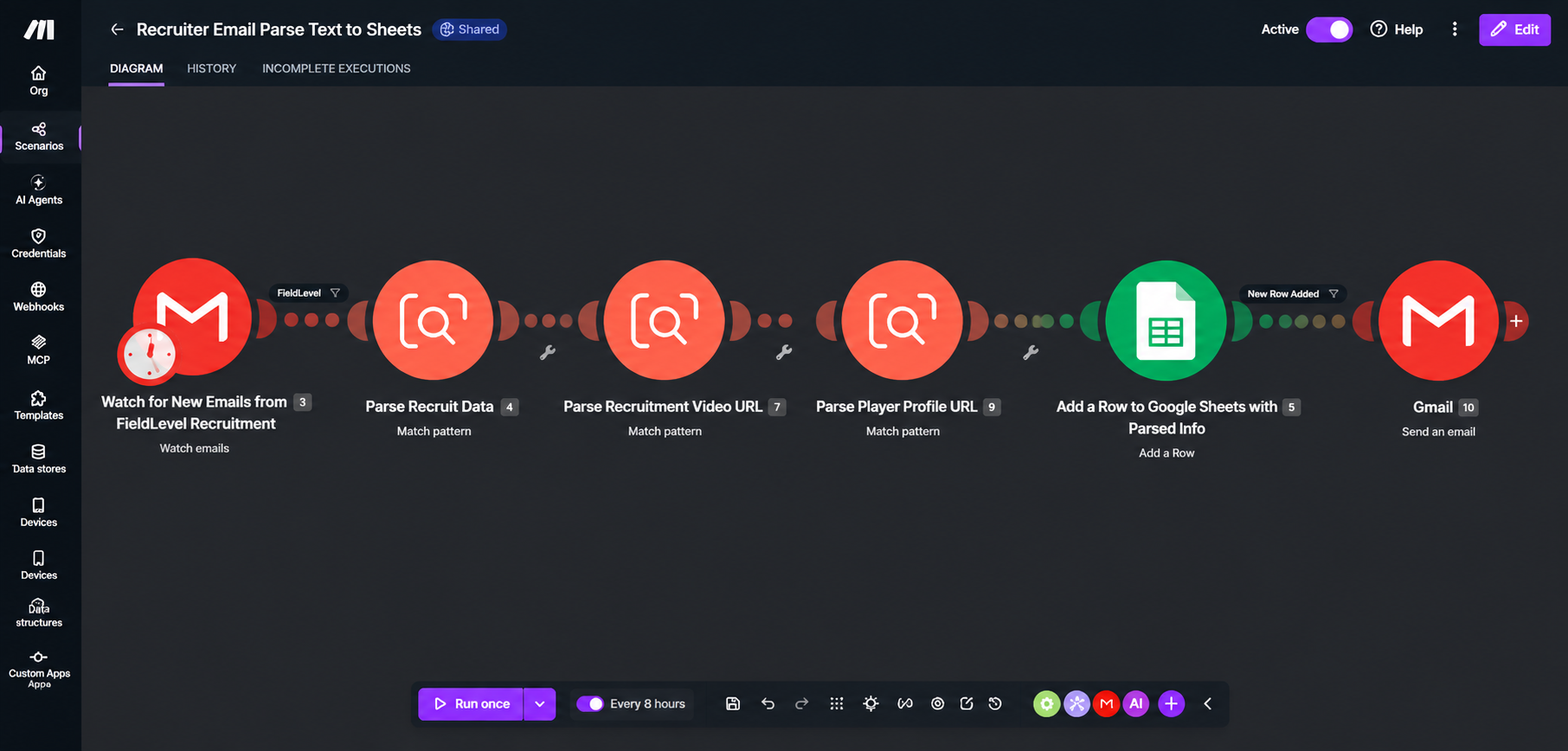Toggle the Every 8 hours schedule switch
The width and height of the screenshot is (1568, 751).
(590, 704)
